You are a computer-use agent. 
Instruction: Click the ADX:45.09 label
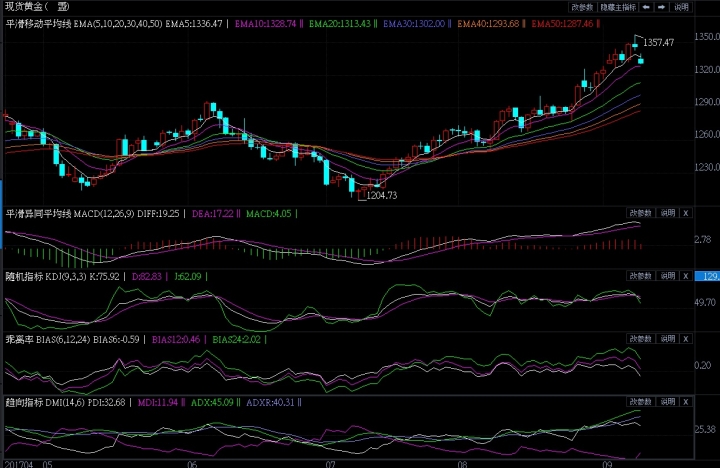(x=212, y=402)
